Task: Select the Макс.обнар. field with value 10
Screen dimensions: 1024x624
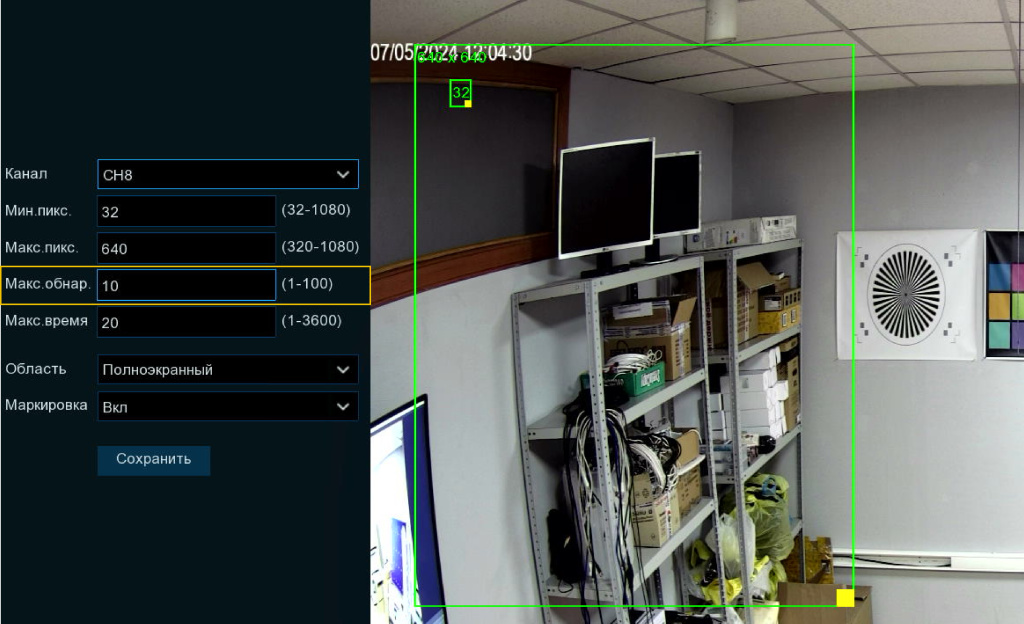Action: click(186, 285)
